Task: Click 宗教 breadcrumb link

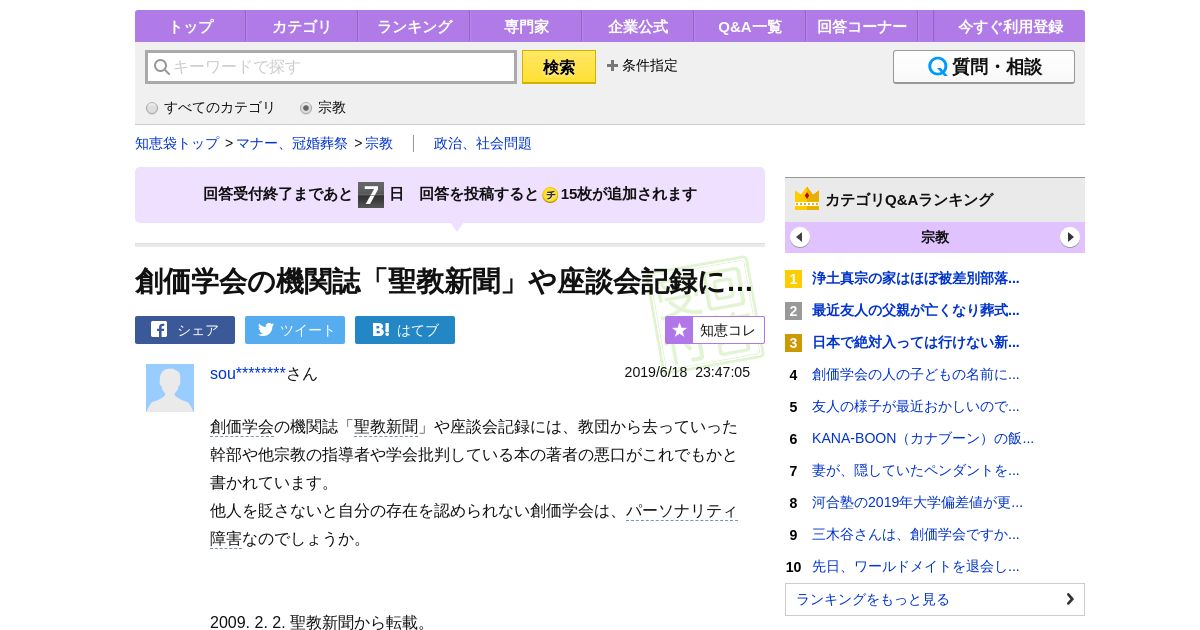Action: pyautogui.click(x=379, y=143)
